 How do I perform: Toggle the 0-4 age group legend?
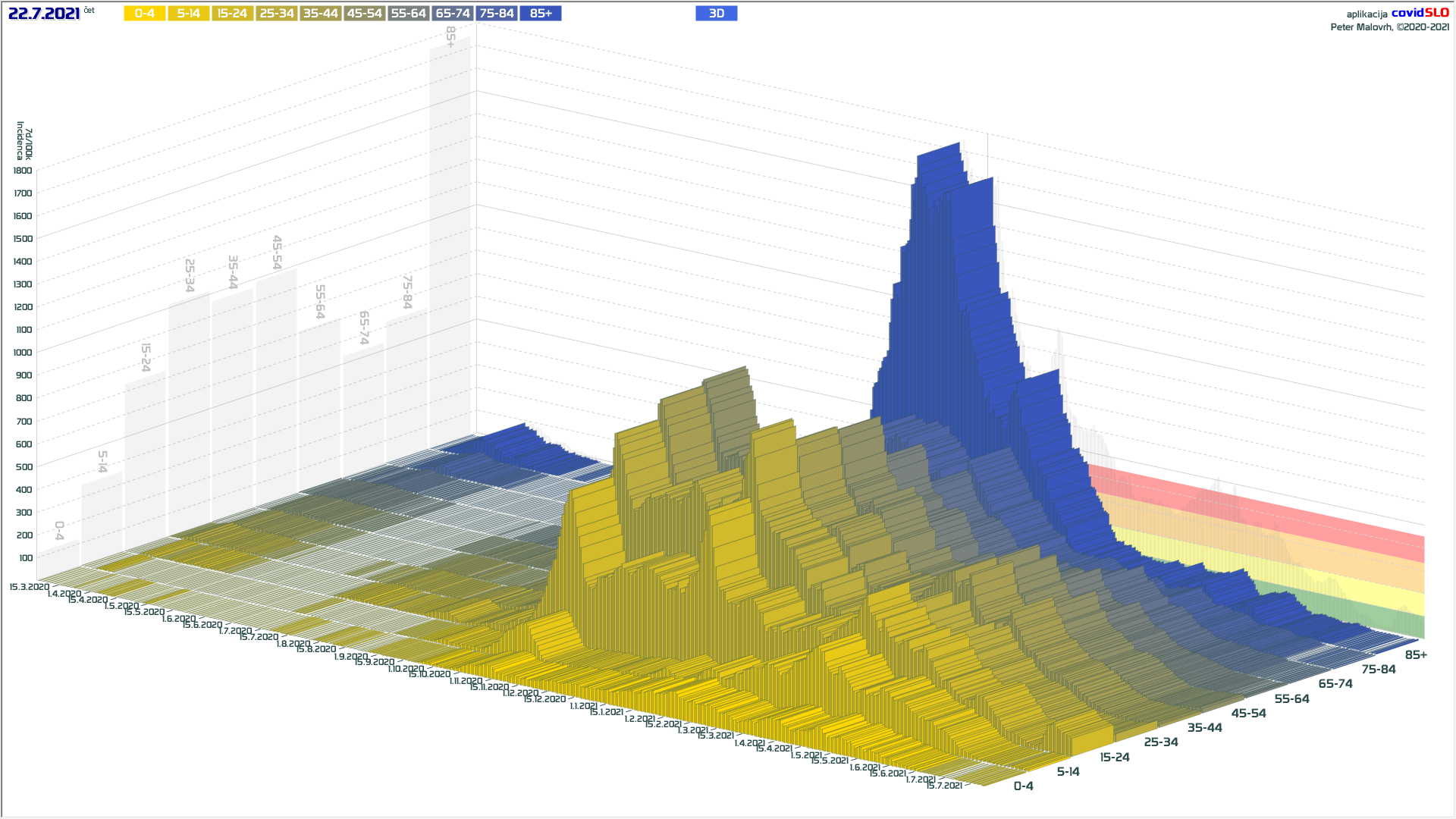[x=145, y=14]
